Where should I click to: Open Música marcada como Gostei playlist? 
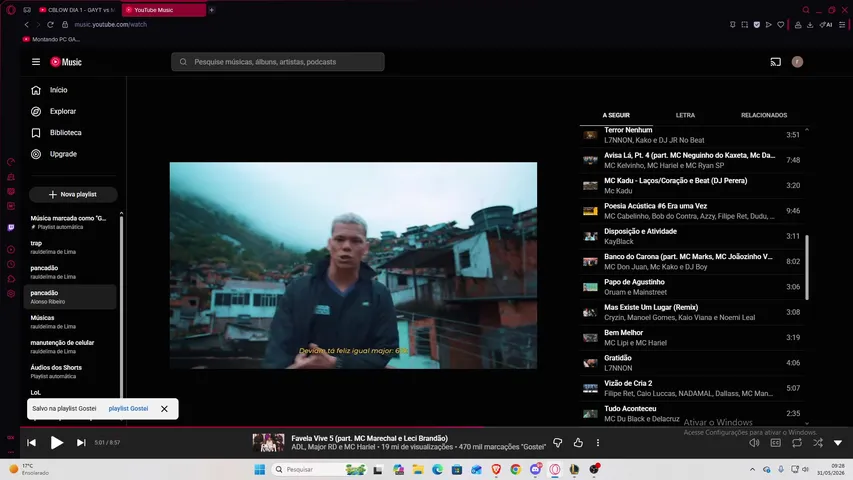click(x=71, y=222)
